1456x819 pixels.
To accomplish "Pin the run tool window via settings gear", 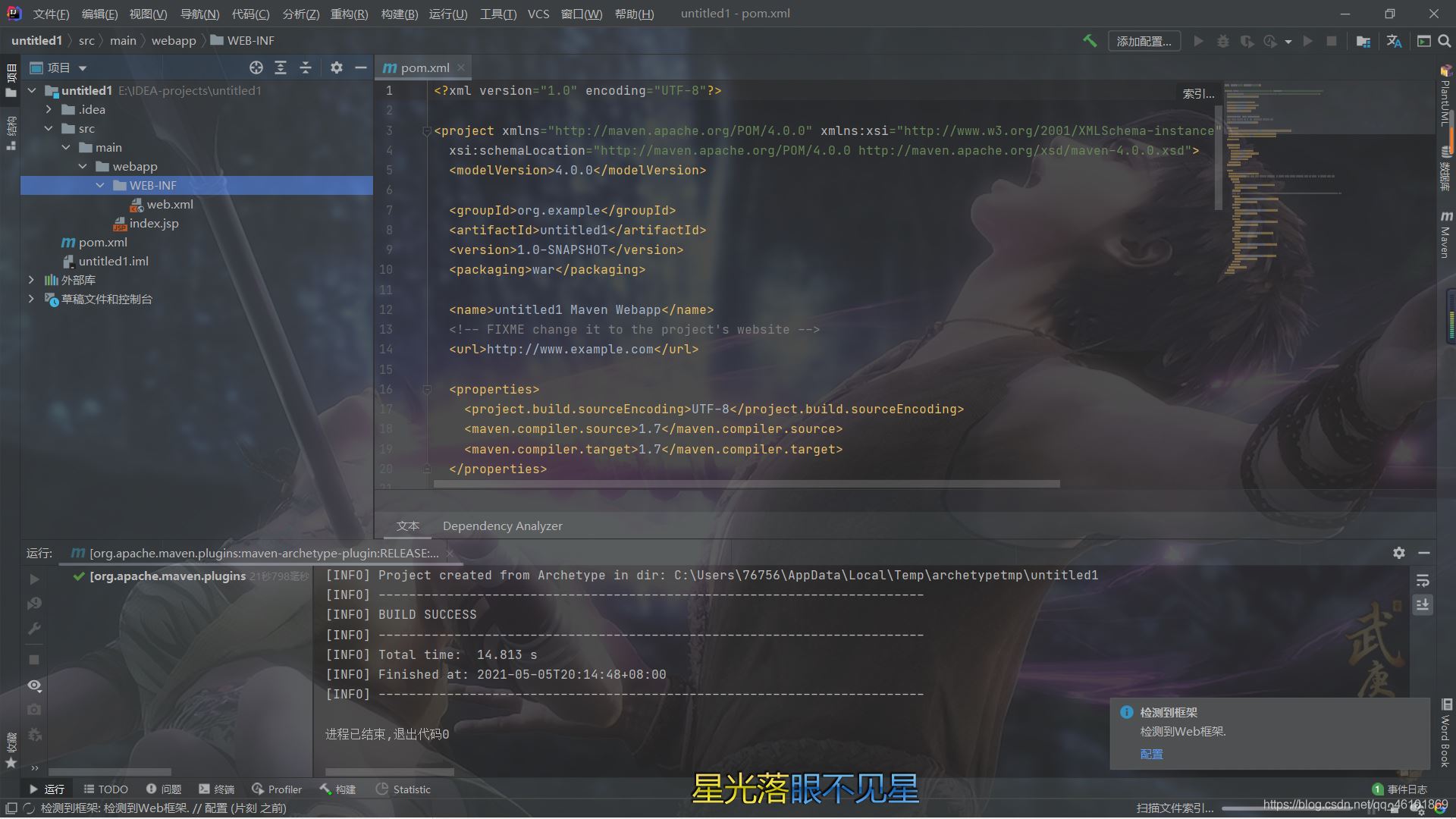I will pyautogui.click(x=1398, y=553).
